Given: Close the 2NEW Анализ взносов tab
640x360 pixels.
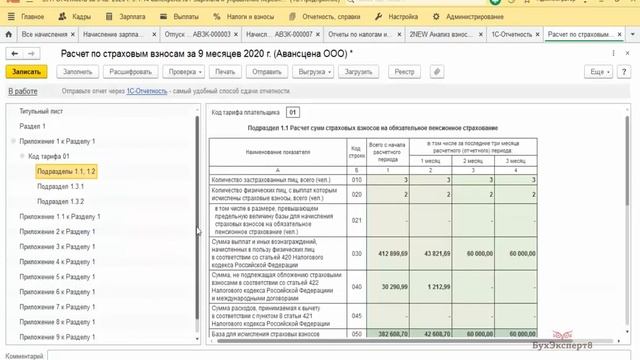Looking at the screenshot, I should pyautogui.click(x=481, y=35).
